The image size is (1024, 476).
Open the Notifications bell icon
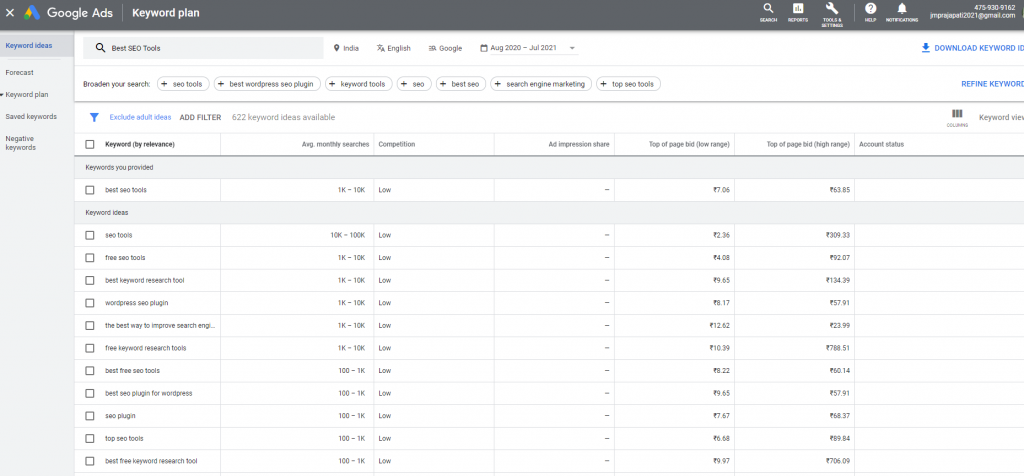point(902,8)
